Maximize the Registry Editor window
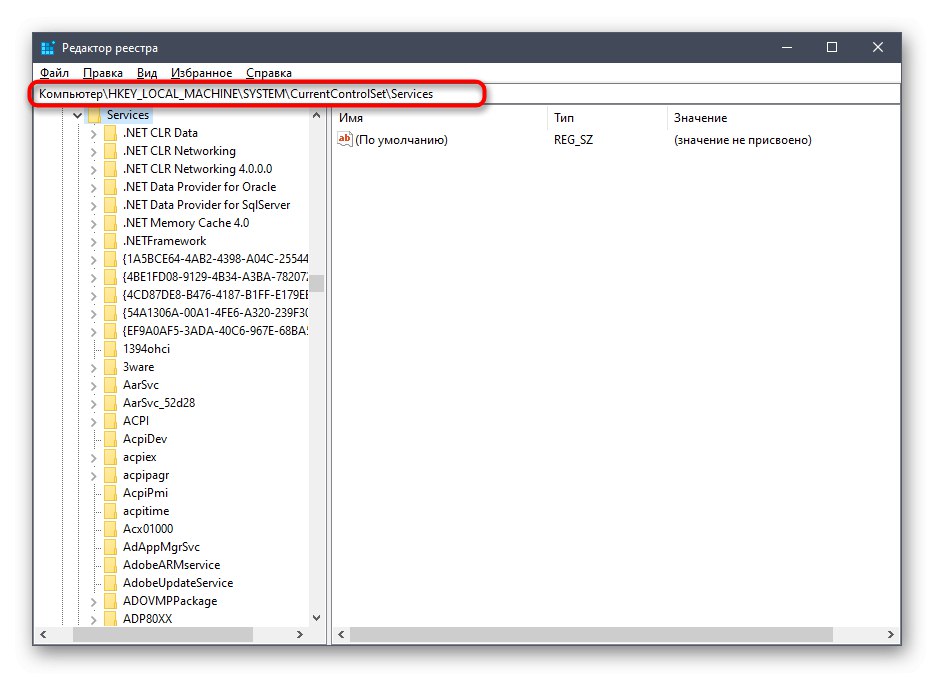The height and width of the screenshot is (678, 934). (832, 47)
